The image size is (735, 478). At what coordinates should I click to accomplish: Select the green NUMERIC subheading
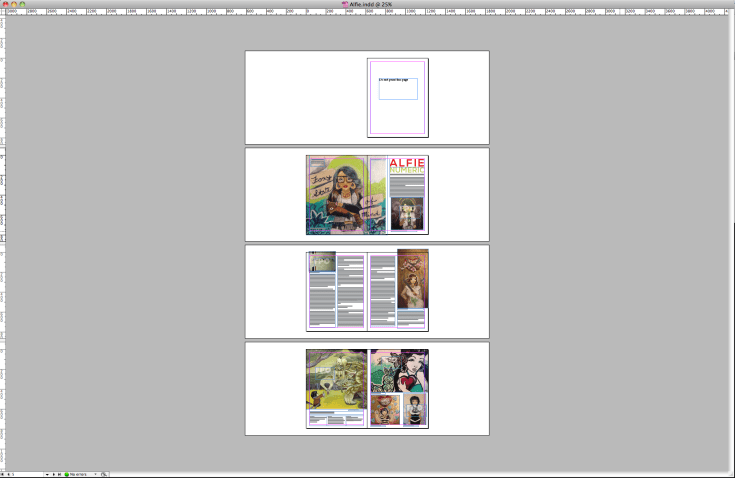pos(407,171)
